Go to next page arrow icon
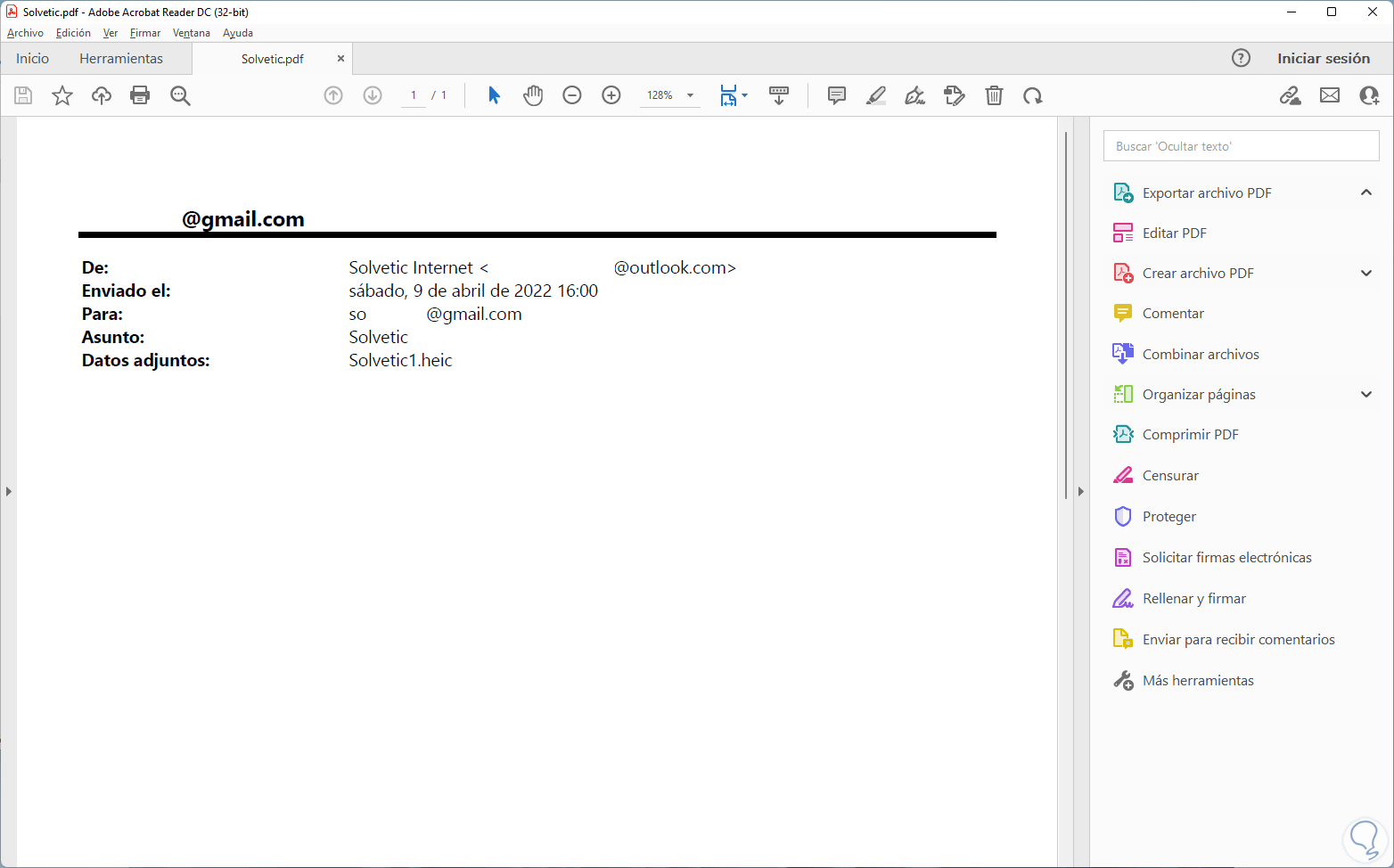1394x868 pixels. (373, 95)
